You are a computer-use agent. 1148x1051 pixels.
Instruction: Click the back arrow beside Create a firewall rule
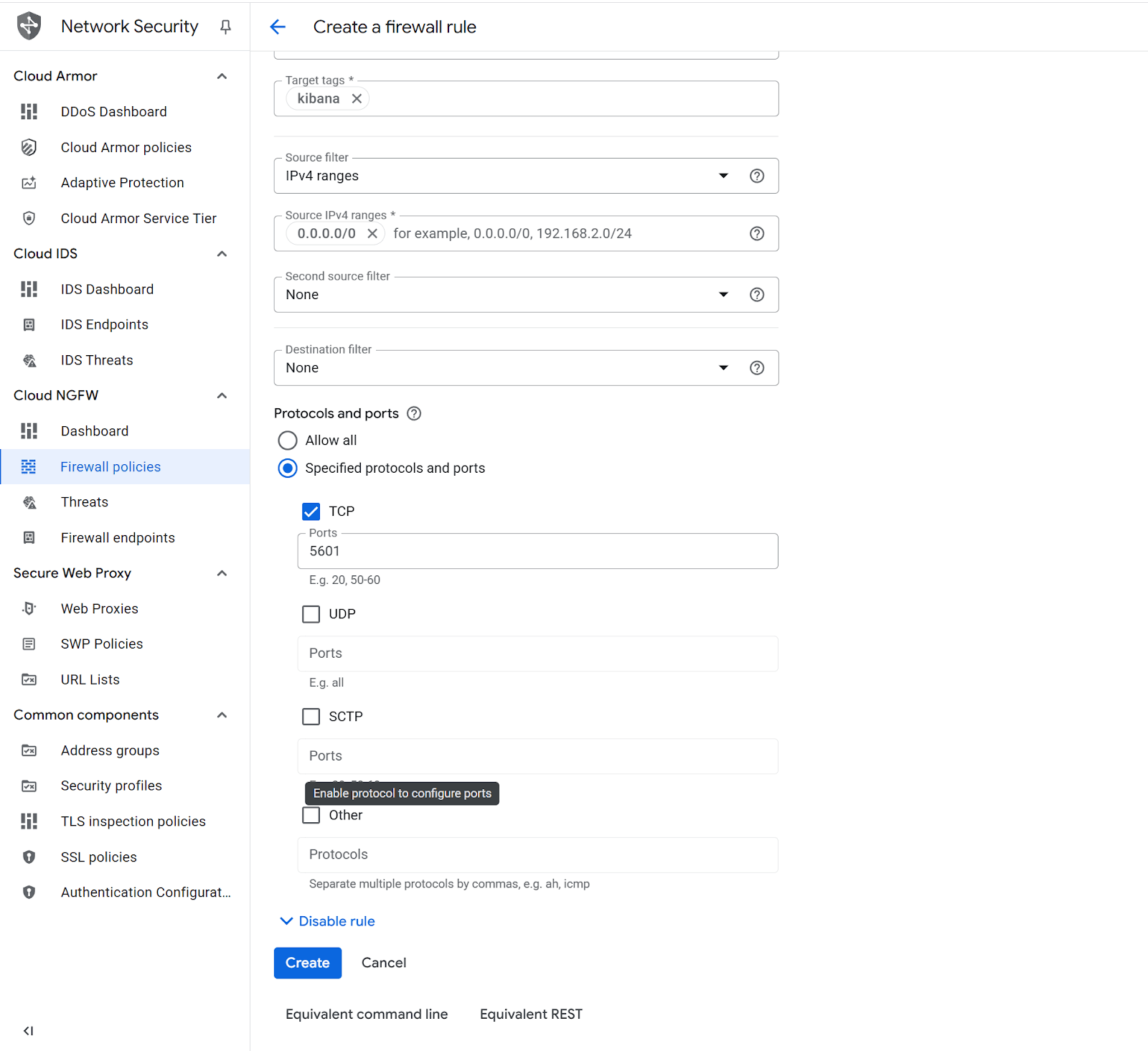click(x=278, y=27)
